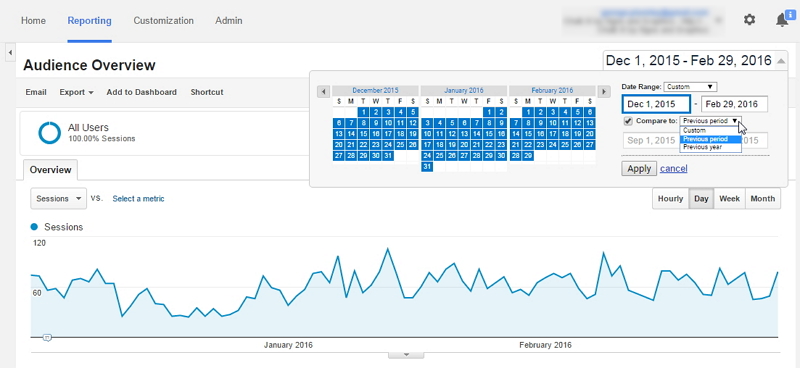Open the Sessions metric dropdown
Viewport: 800px width, 368px height.
click(x=59, y=199)
